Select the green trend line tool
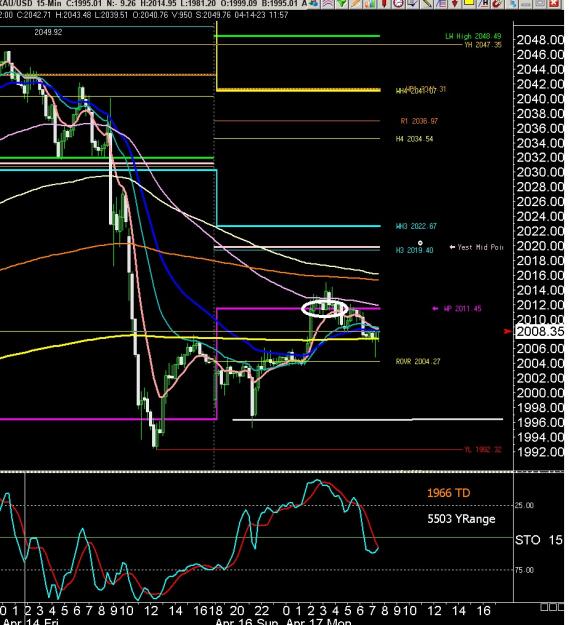This screenshot has height=625, width=569. 427,4
